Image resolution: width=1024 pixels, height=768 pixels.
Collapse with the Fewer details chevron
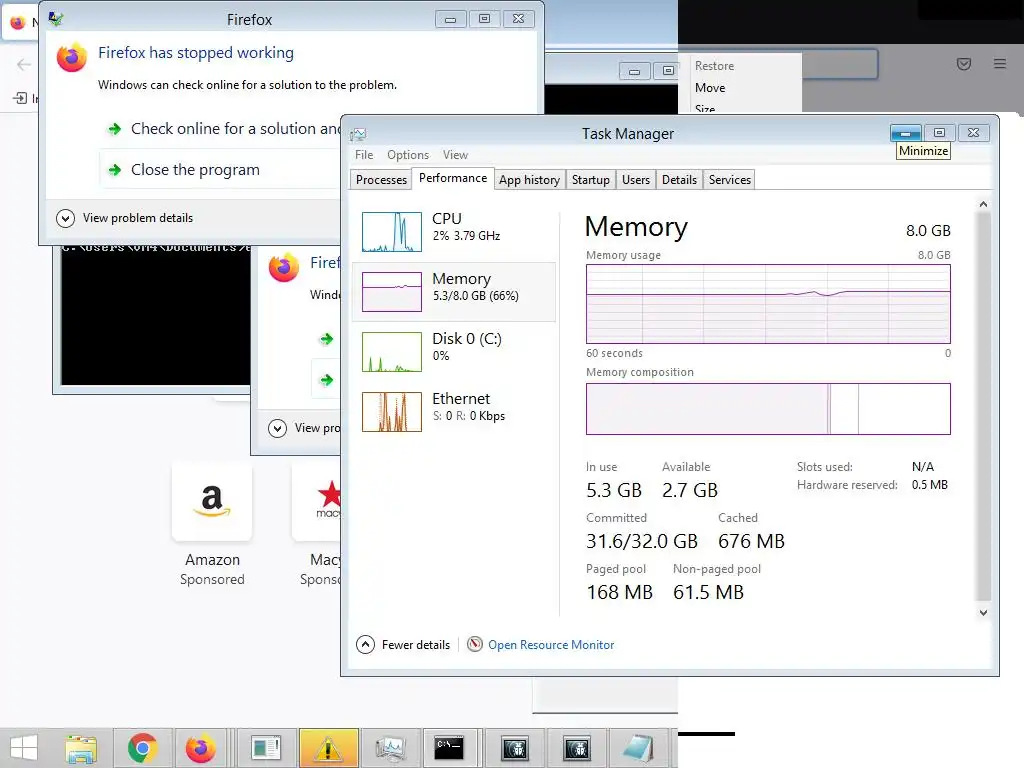coord(366,645)
